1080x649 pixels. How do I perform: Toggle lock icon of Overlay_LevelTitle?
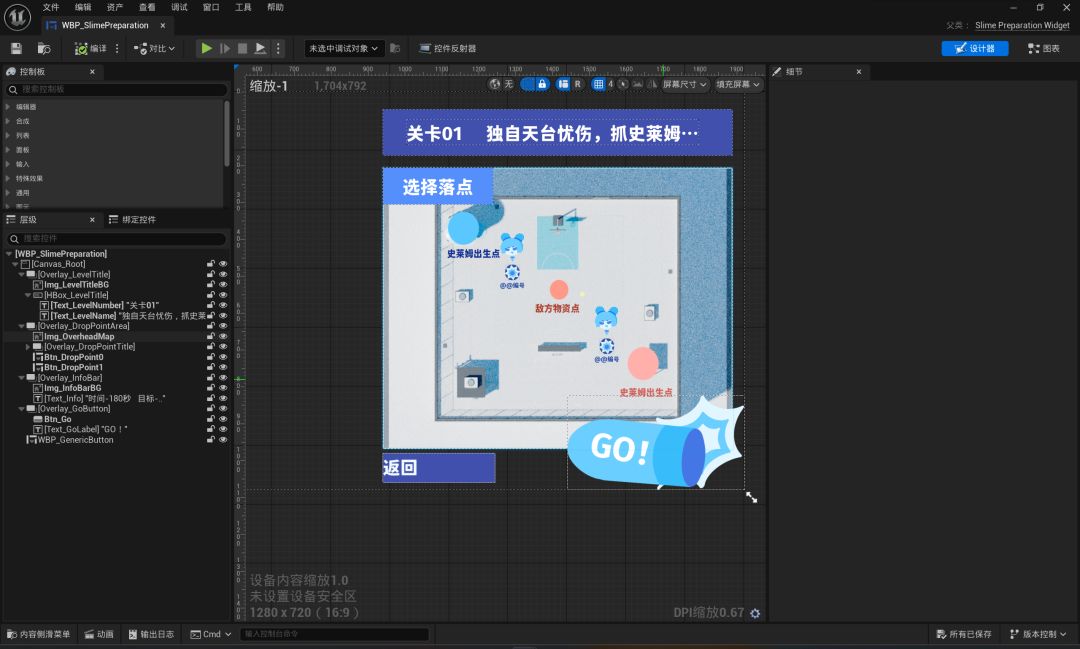point(211,274)
